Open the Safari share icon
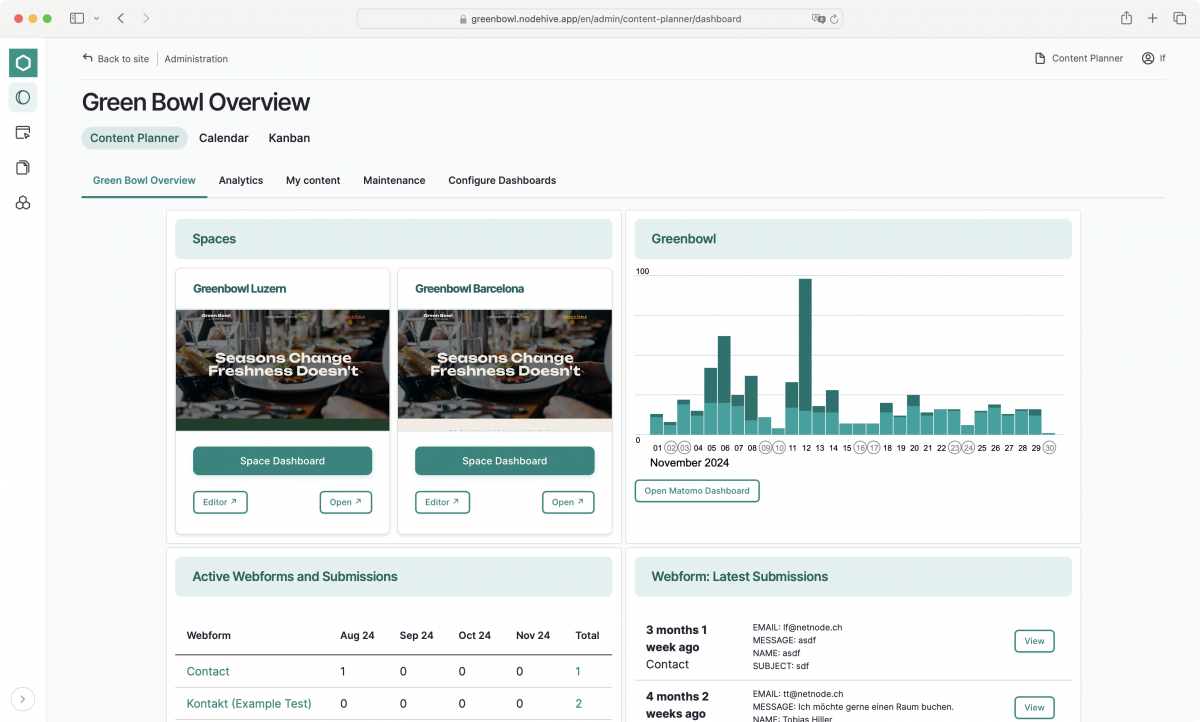1200x722 pixels. pos(1127,18)
